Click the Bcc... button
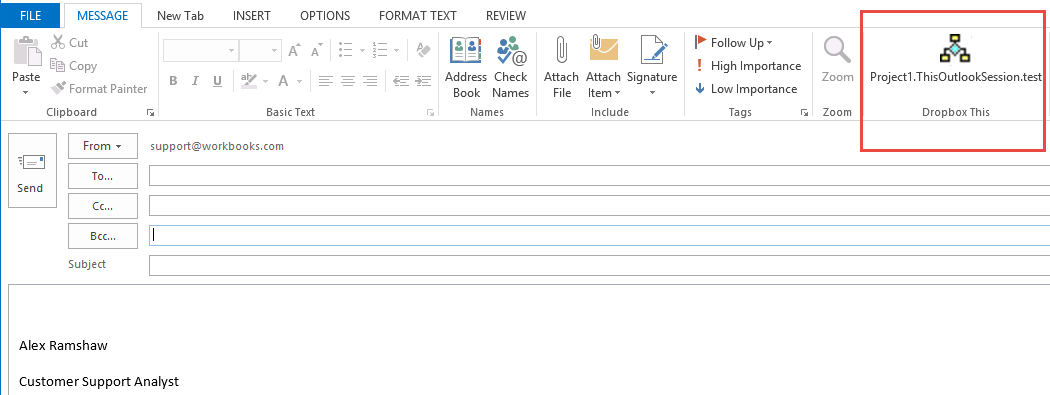Screen dimensions: 1050x395 point(102,236)
